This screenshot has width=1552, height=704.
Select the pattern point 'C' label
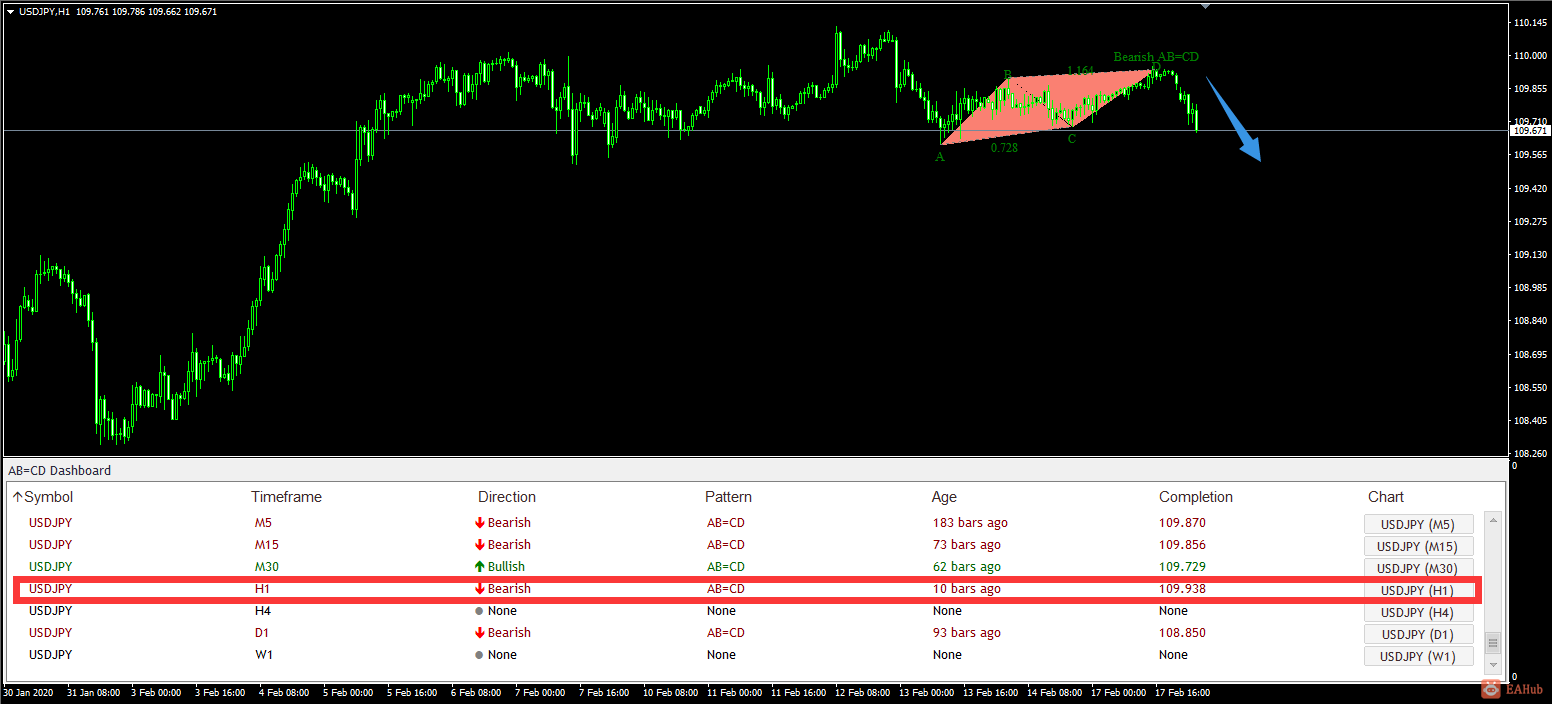click(x=1072, y=139)
